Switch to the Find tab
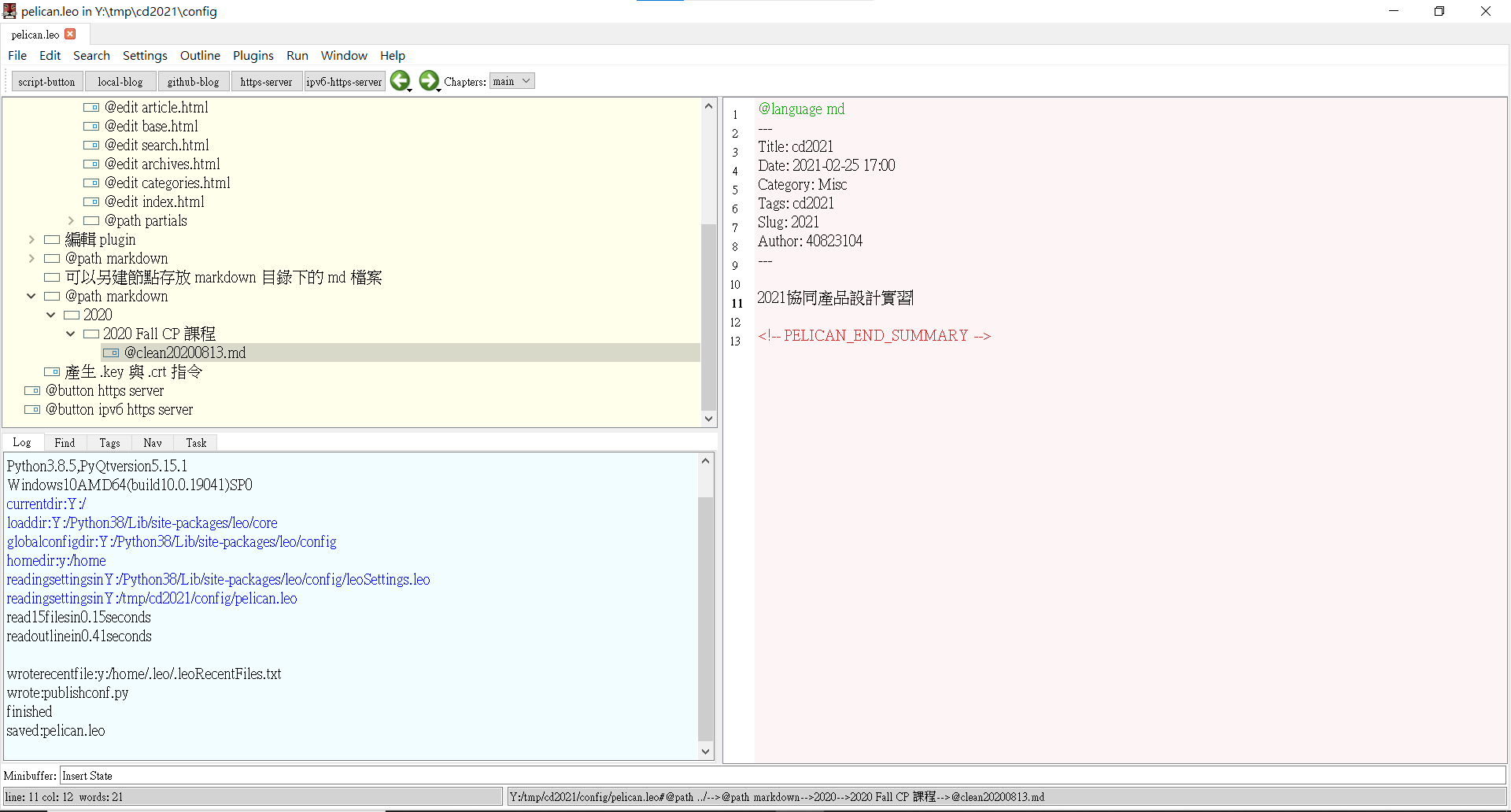 [x=65, y=442]
